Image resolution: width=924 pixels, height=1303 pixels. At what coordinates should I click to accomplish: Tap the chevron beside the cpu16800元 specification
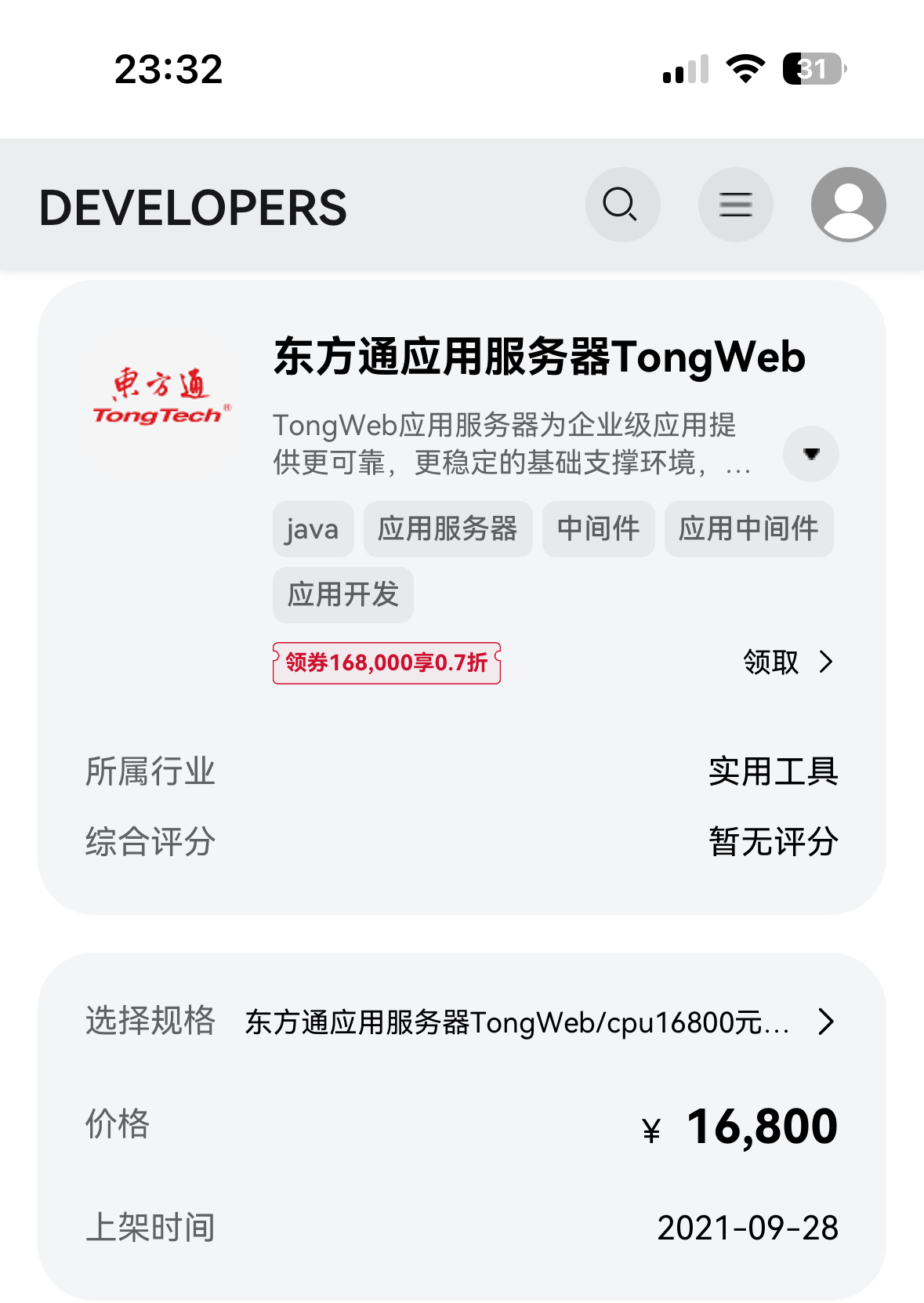(825, 1022)
